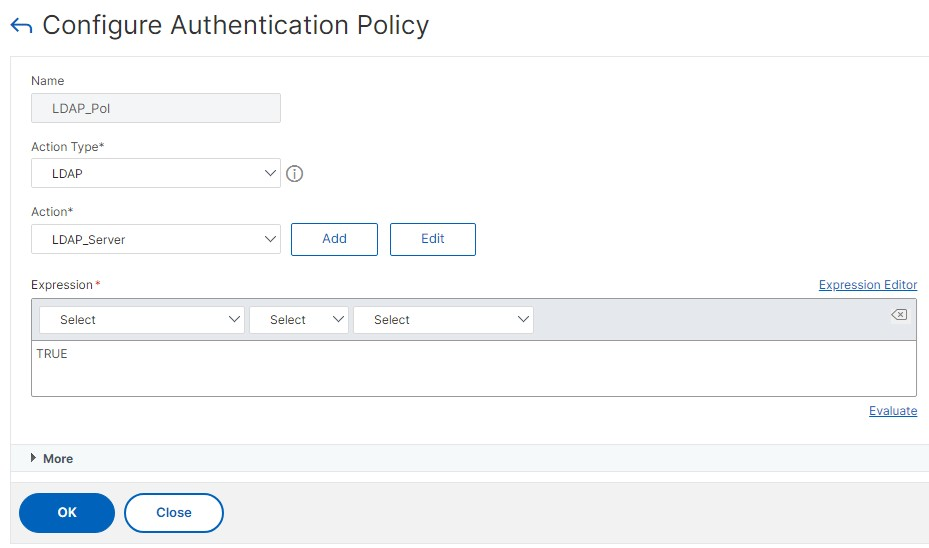Viewport: 929px width, 548px height.
Task: Click the chevron on the LDAP_Server dropdown
Action: click(270, 239)
